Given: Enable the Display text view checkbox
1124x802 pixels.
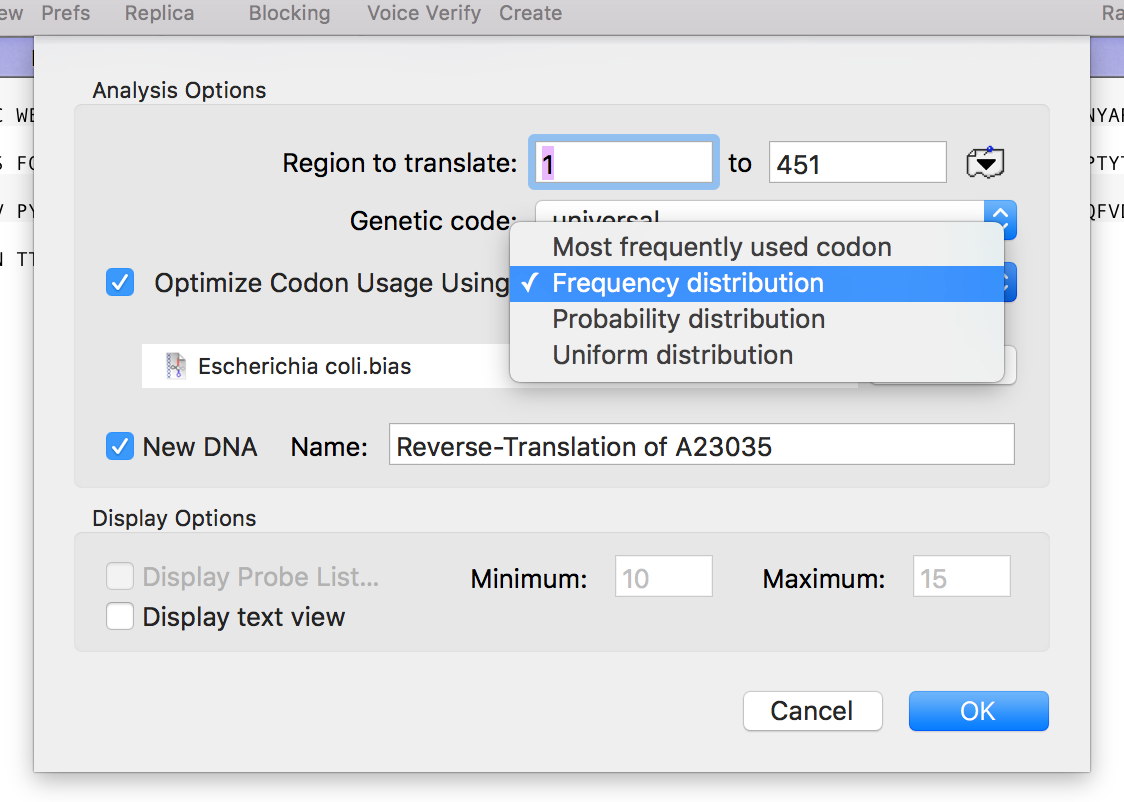Looking at the screenshot, I should point(120,617).
